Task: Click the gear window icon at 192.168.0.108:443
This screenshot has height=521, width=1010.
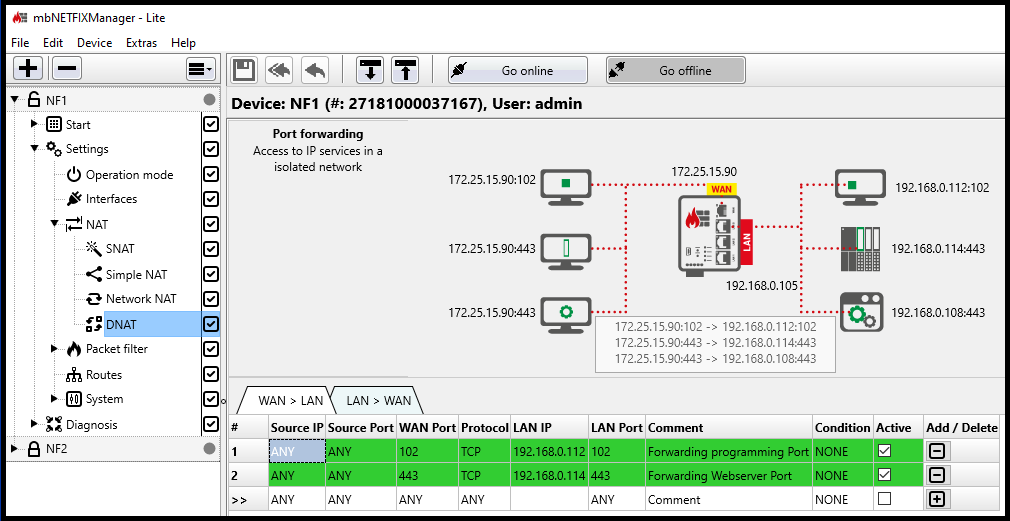Action: tap(861, 312)
